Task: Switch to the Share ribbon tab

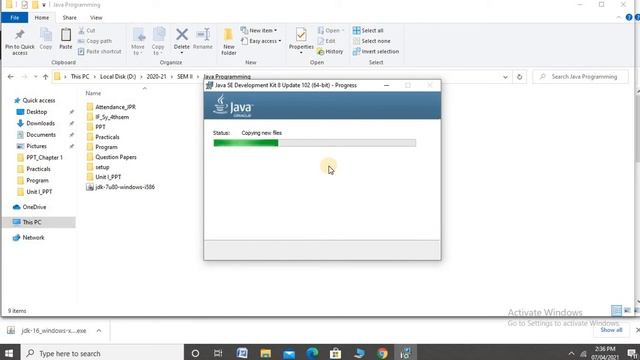Action: coord(69,18)
